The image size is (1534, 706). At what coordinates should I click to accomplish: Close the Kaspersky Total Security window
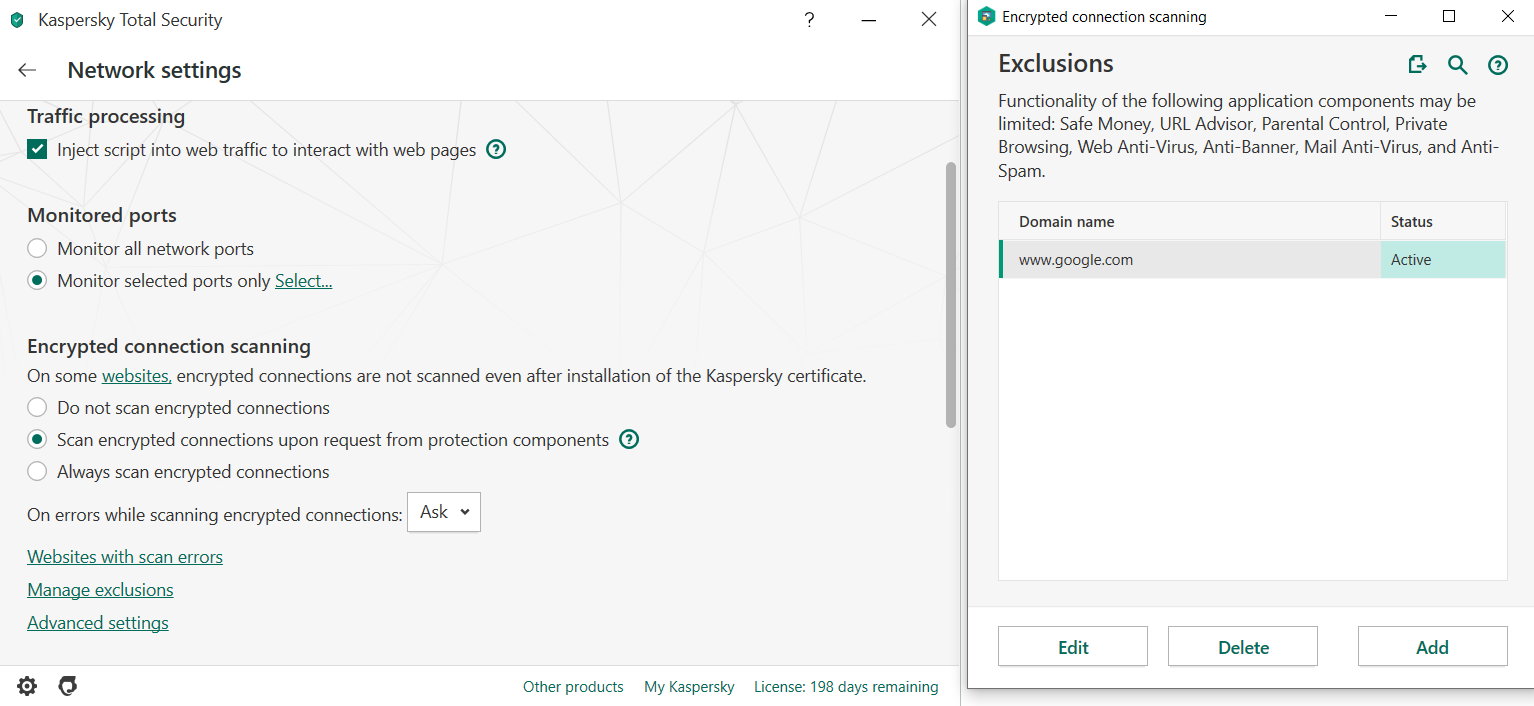pyautogui.click(x=929, y=20)
